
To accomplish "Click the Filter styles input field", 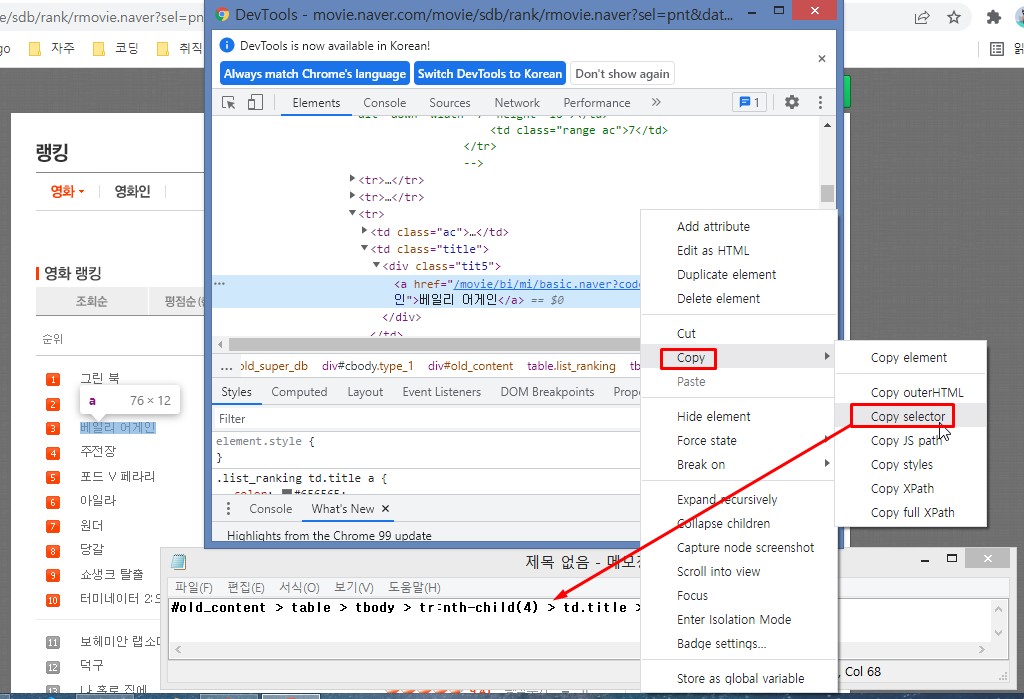I will coord(426,419).
